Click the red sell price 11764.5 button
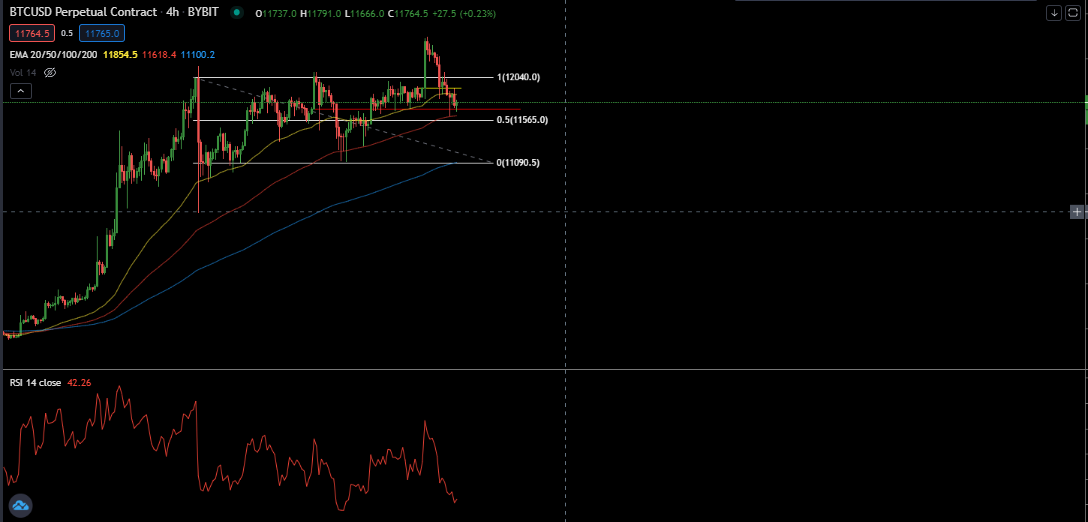The width and height of the screenshot is (1088, 522). coord(32,33)
